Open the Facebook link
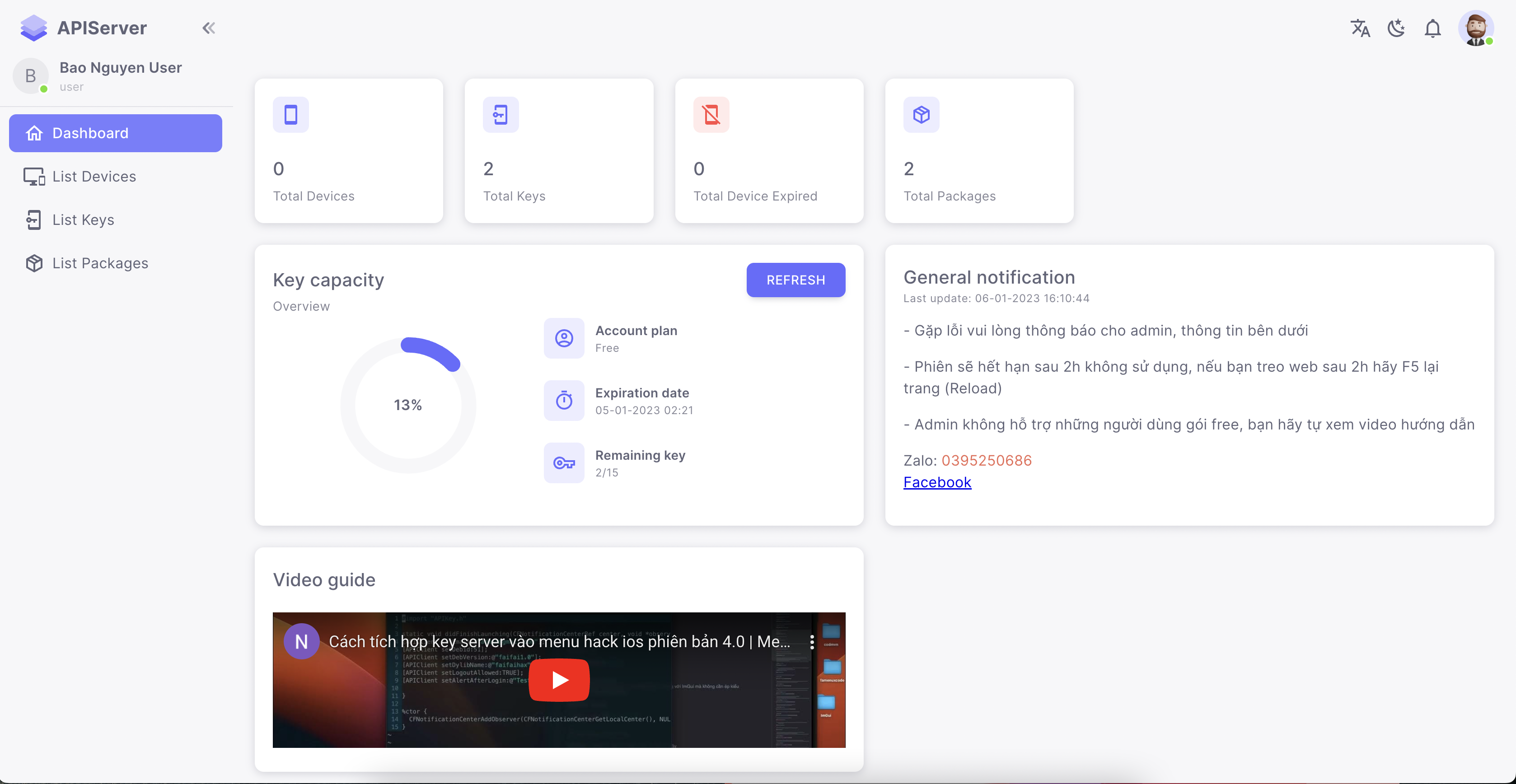The height and width of the screenshot is (784, 1516). click(937, 482)
